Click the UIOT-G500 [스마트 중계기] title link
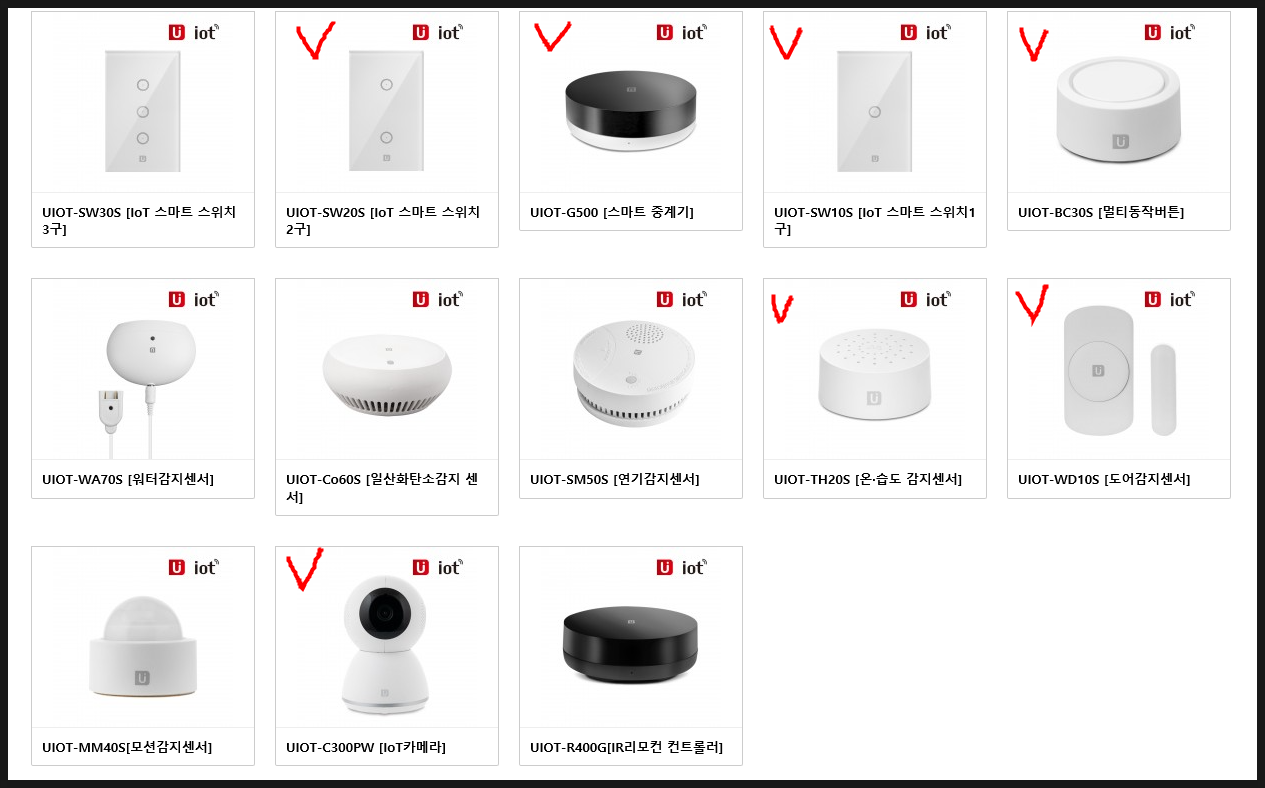 (611, 212)
